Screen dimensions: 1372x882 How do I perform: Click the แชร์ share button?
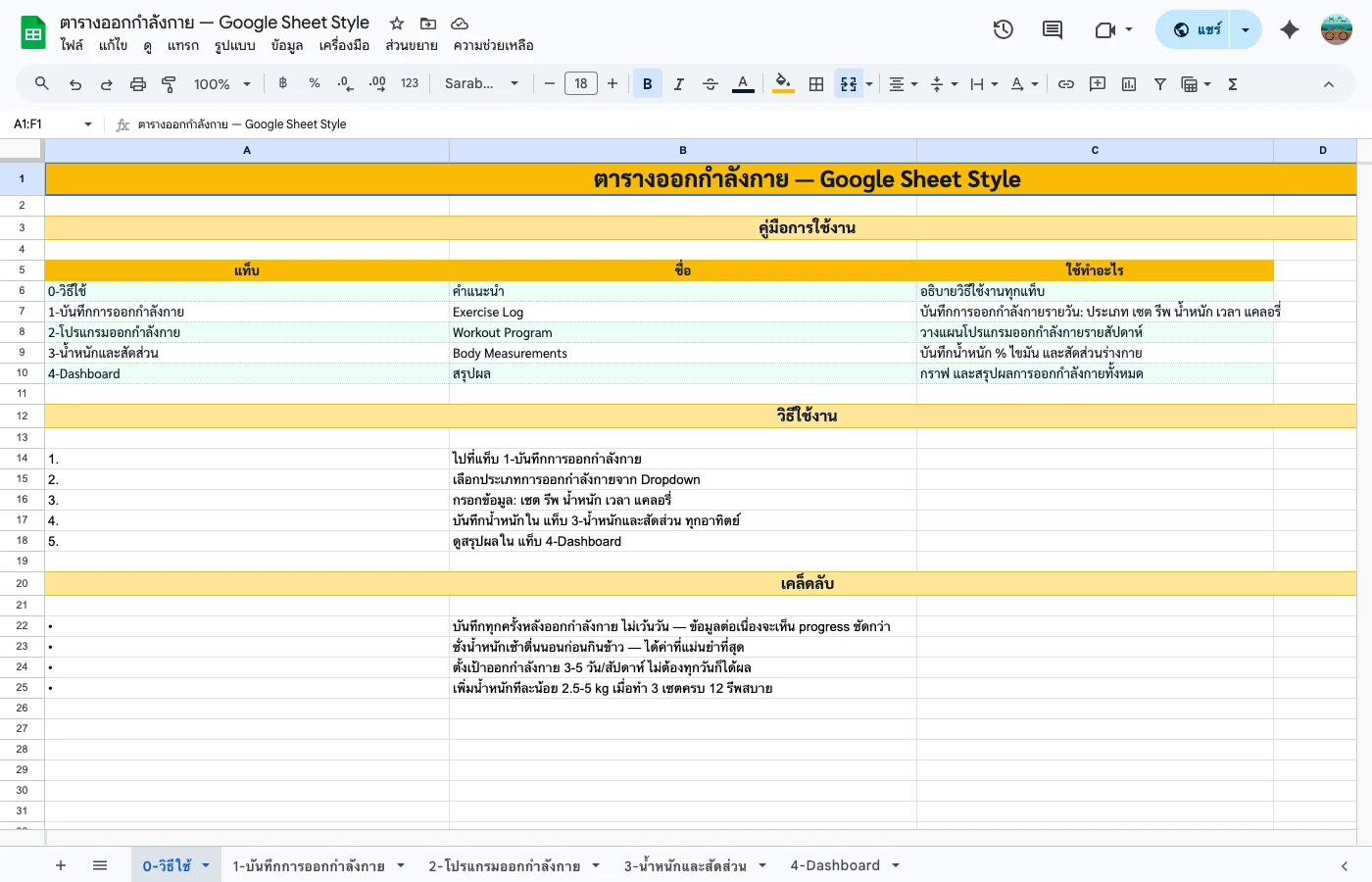(x=1198, y=29)
